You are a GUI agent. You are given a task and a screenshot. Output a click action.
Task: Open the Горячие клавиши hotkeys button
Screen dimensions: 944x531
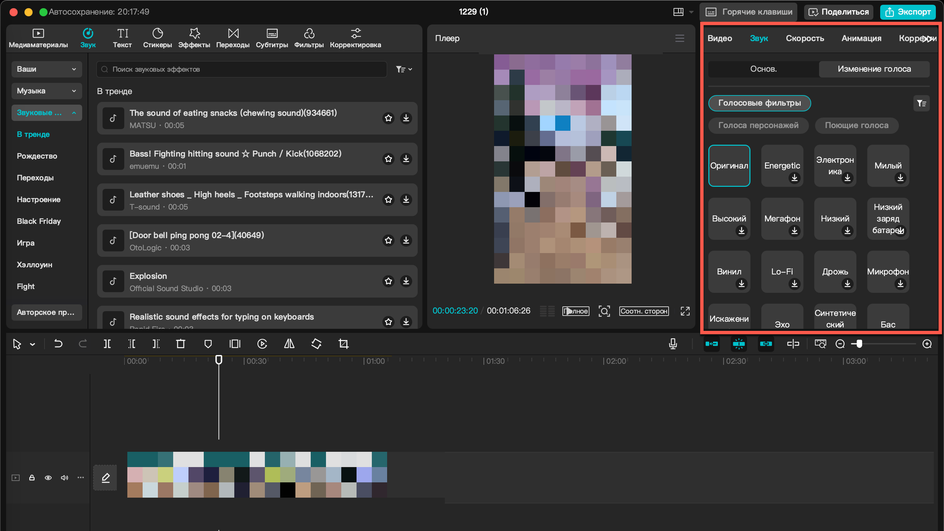click(x=749, y=12)
